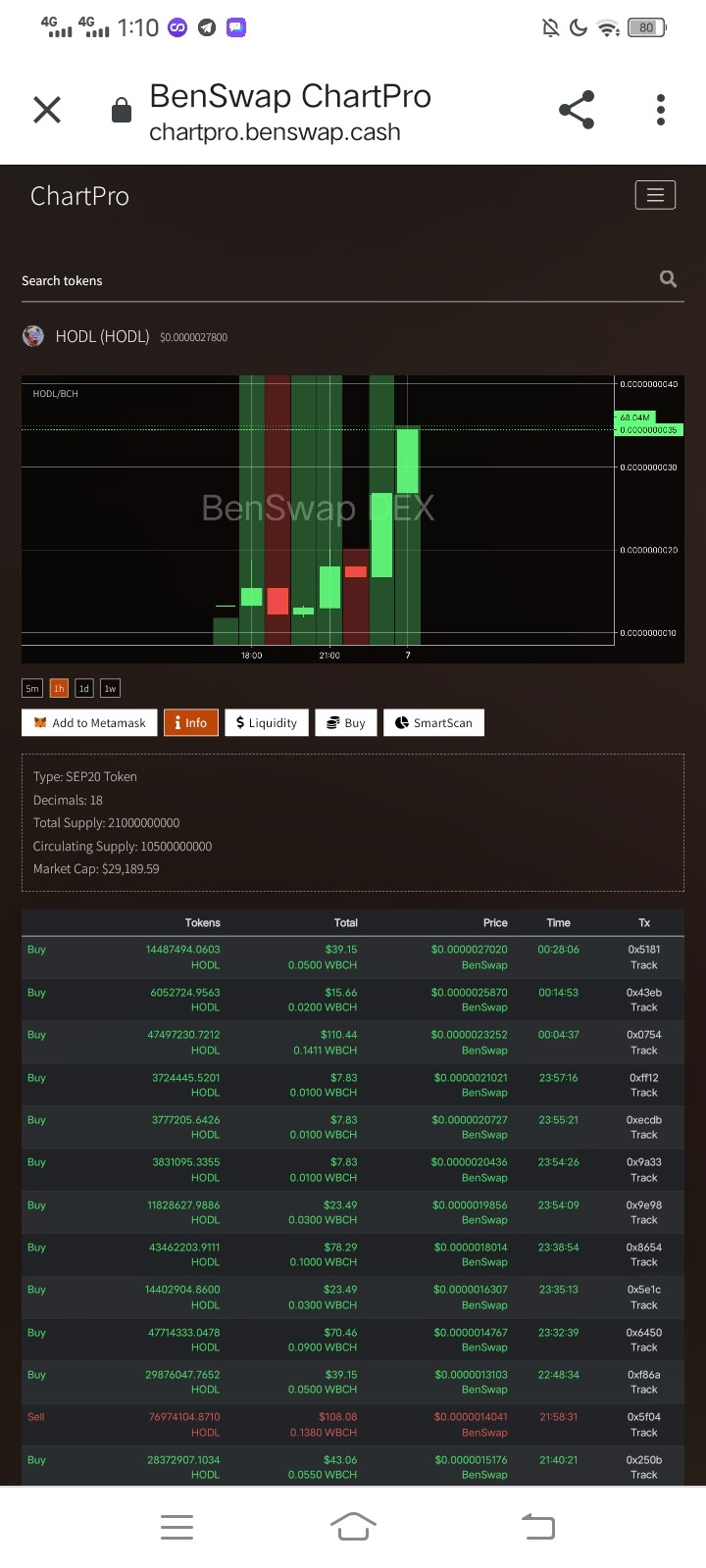Tap the Android recent apps menu icon
Viewport: 706px width, 1568px height.
[x=176, y=1527]
